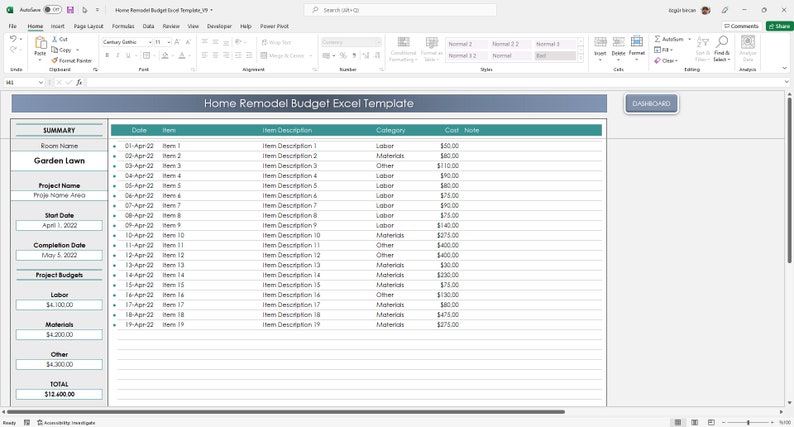794x427 pixels.
Task: Click the AutoSum sigma icon
Action: [x=657, y=38]
